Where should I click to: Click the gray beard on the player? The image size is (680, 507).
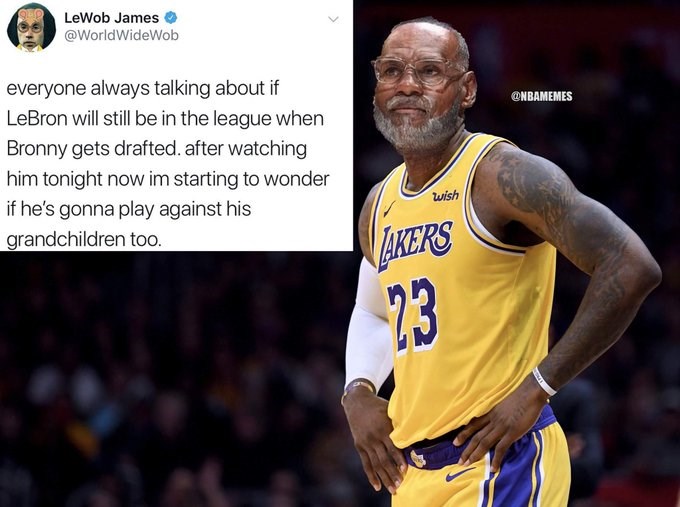point(414,126)
